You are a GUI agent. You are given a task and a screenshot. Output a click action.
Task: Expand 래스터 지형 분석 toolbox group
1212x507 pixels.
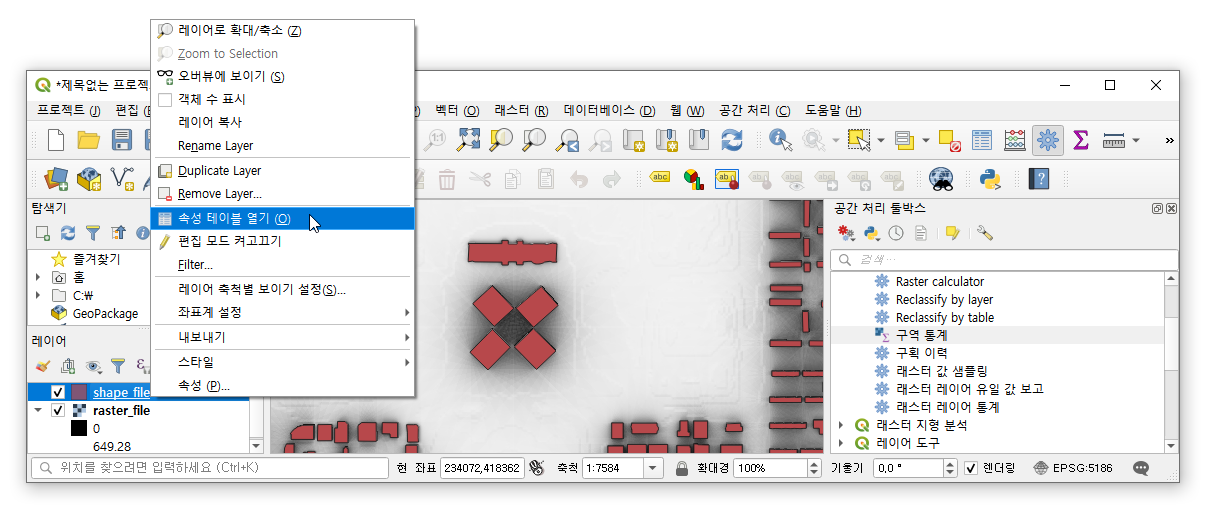coord(841,425)
